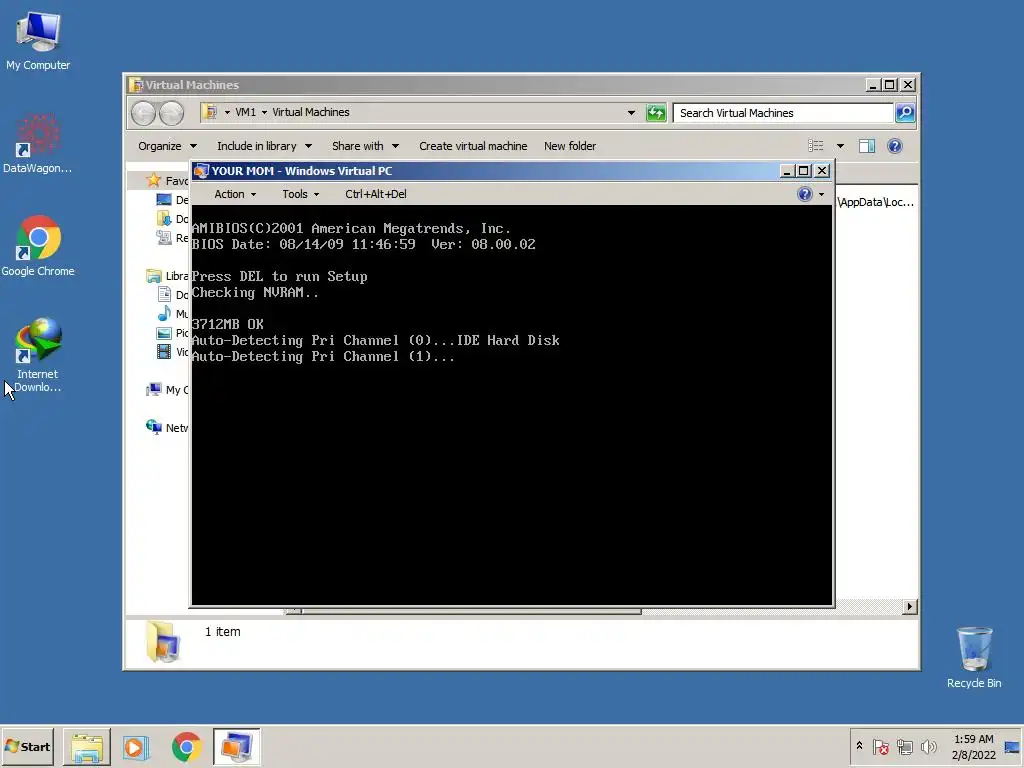Image resolution: width=1024 pixels, height=768 pixels.
Task: Open My Computer desktop icon
Action: [x=38, y=41]
